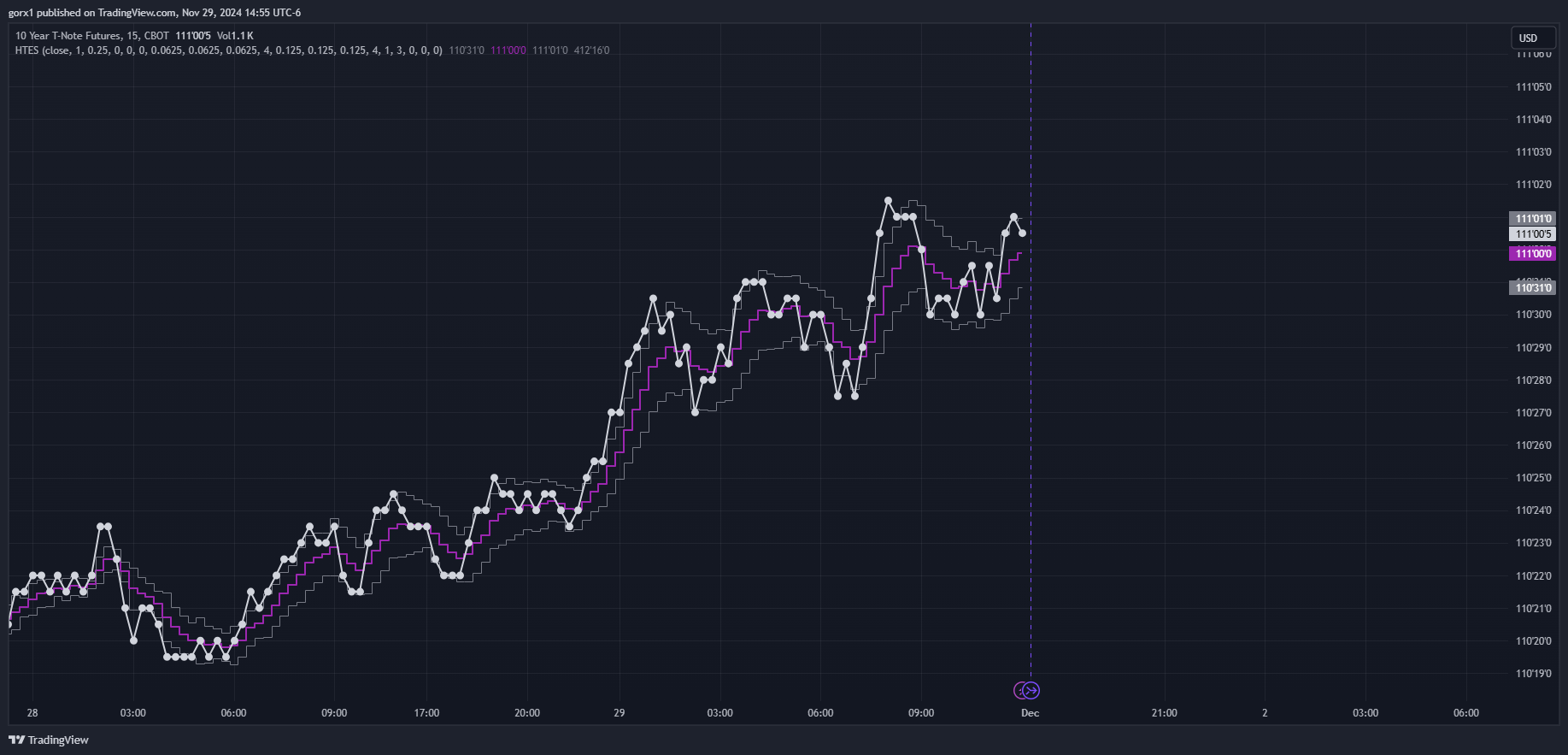The height and width of the screenshot is (755, 1568).
Task: Click the 110'20'0 price axis label
Action: click(x=1533, y=641)
